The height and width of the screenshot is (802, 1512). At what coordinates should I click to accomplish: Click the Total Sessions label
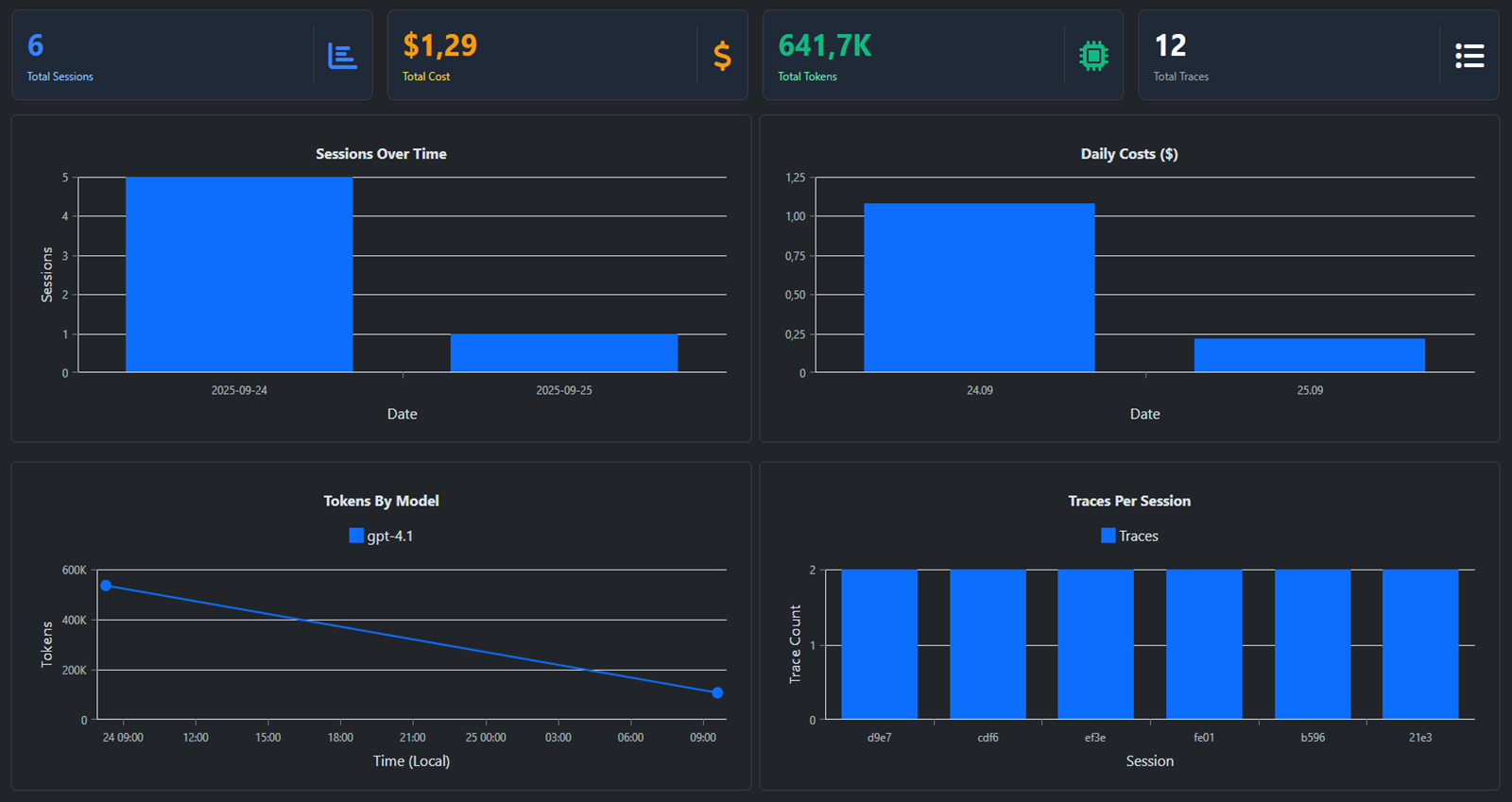pyautogui.click(x=60, y=77)
